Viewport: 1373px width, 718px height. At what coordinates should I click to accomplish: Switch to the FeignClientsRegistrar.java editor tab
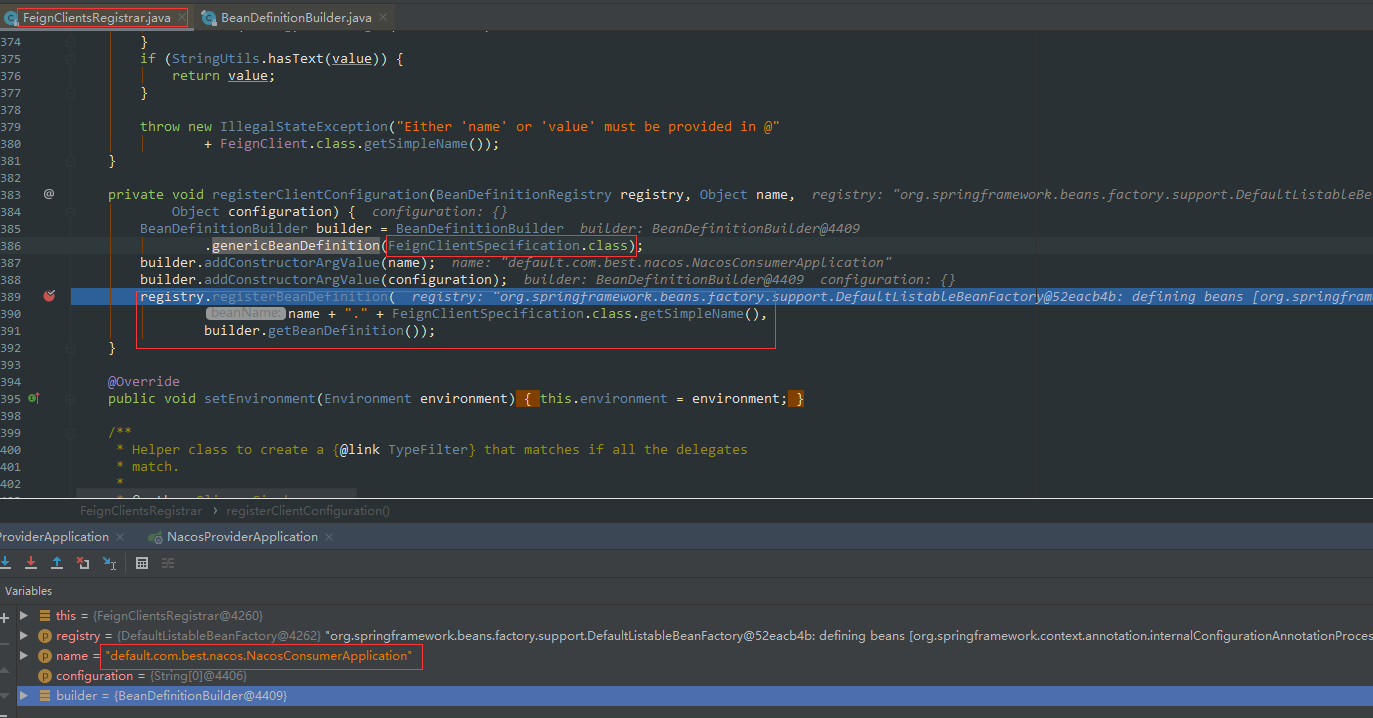point(95,18)
